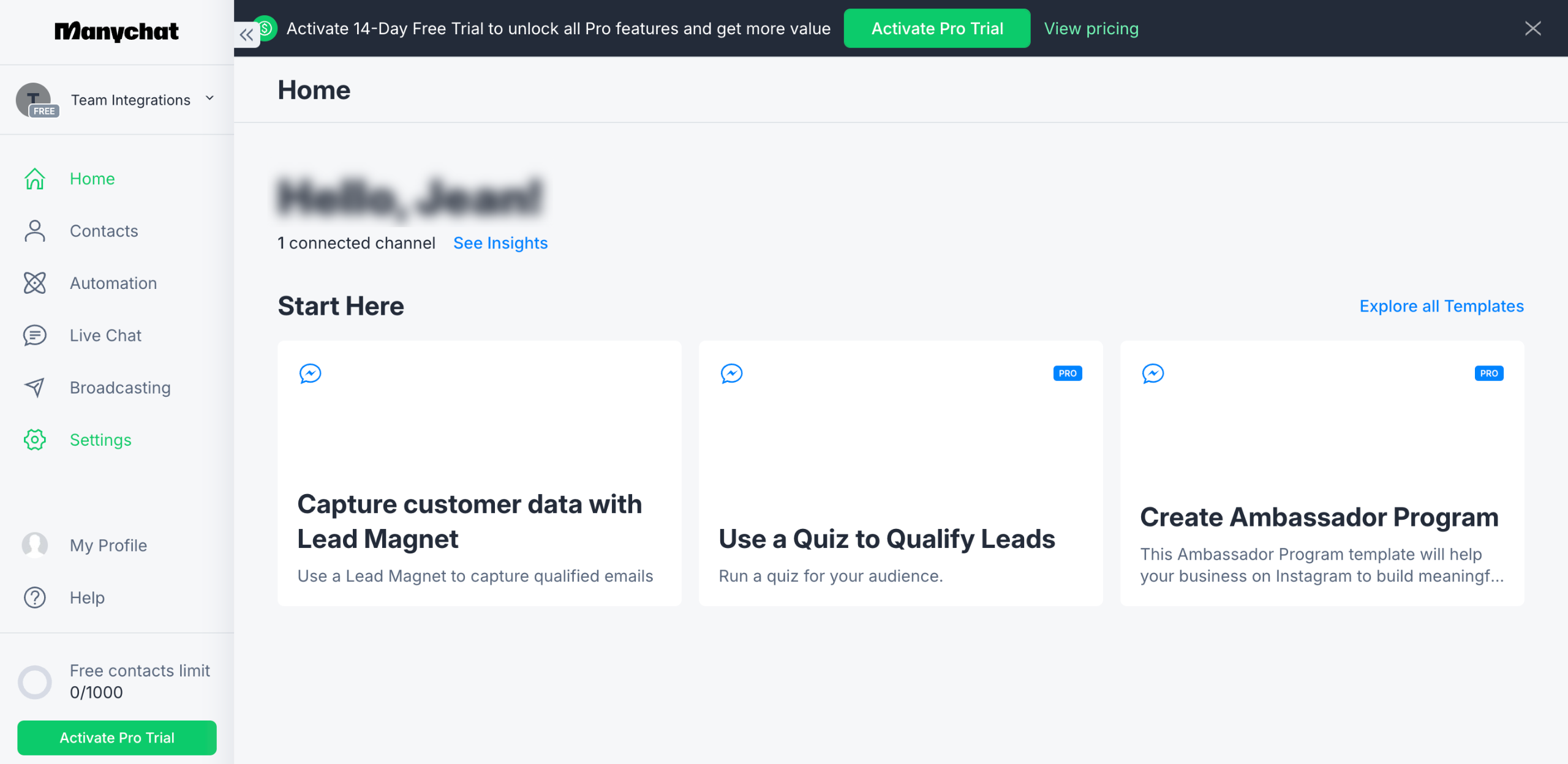Viewport: 1568px width, 764px height.
Task: Open Settings using the gear icon
Action: 35,440
